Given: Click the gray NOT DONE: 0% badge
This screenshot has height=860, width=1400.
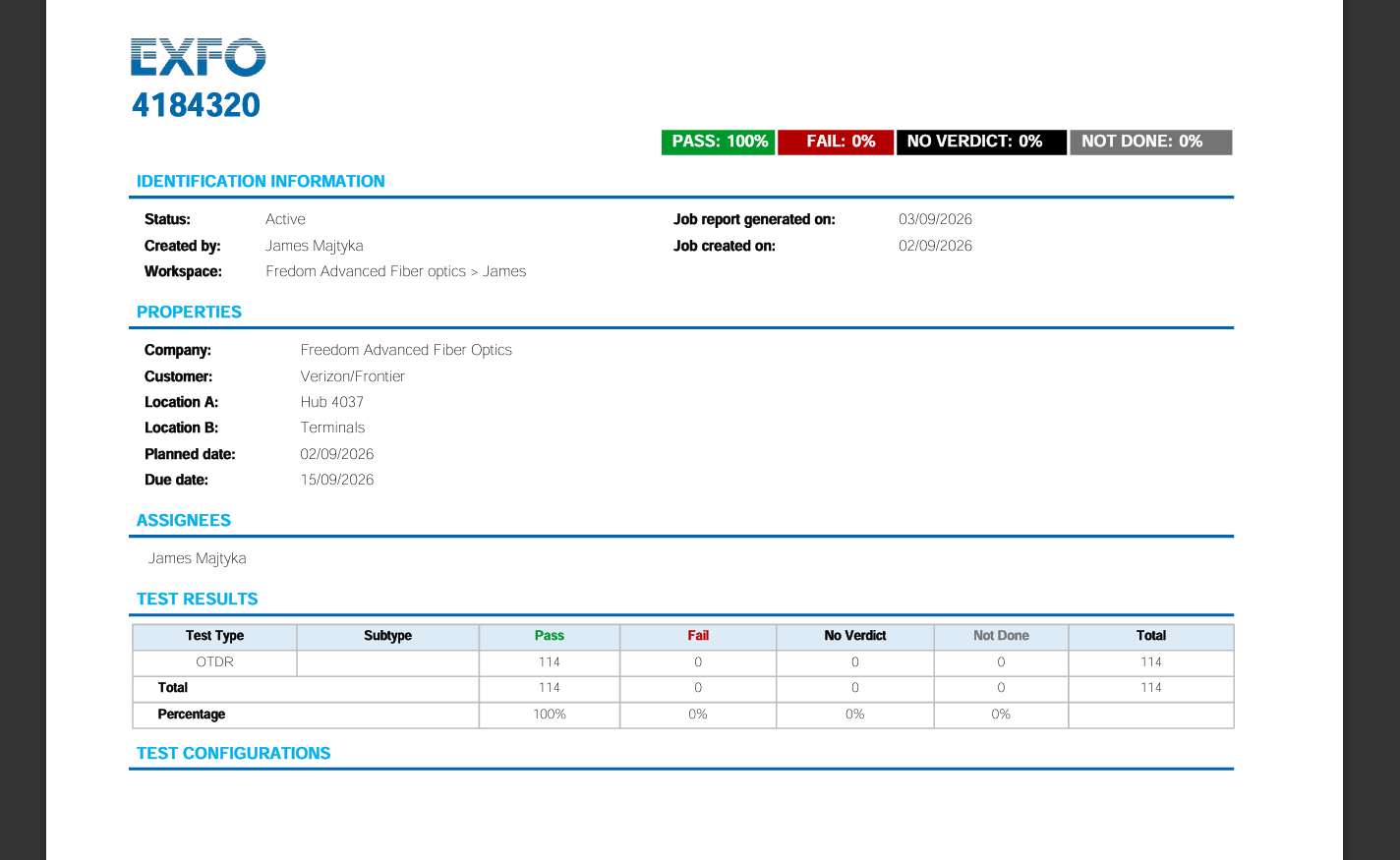Looking at the screenshot, I should pos(1150,142).
